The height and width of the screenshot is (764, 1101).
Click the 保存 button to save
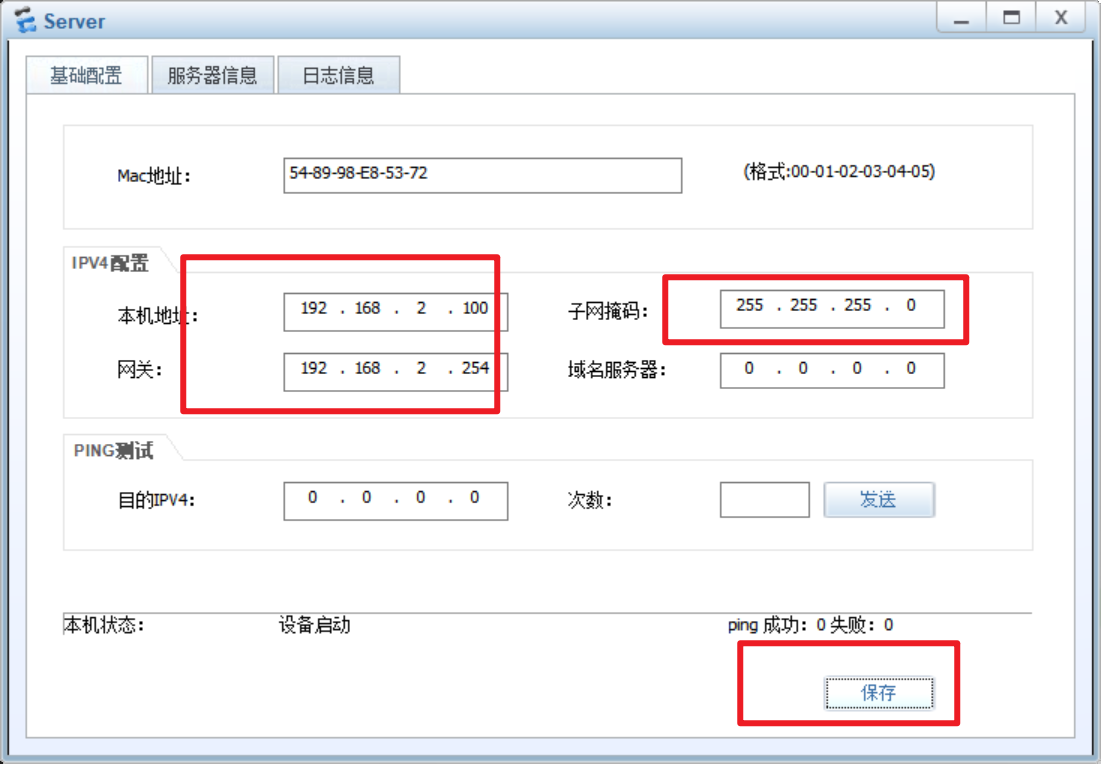(878, 692)
